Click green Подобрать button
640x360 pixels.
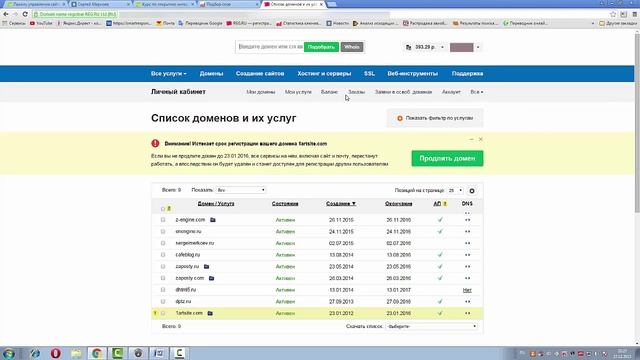point(321,47)
